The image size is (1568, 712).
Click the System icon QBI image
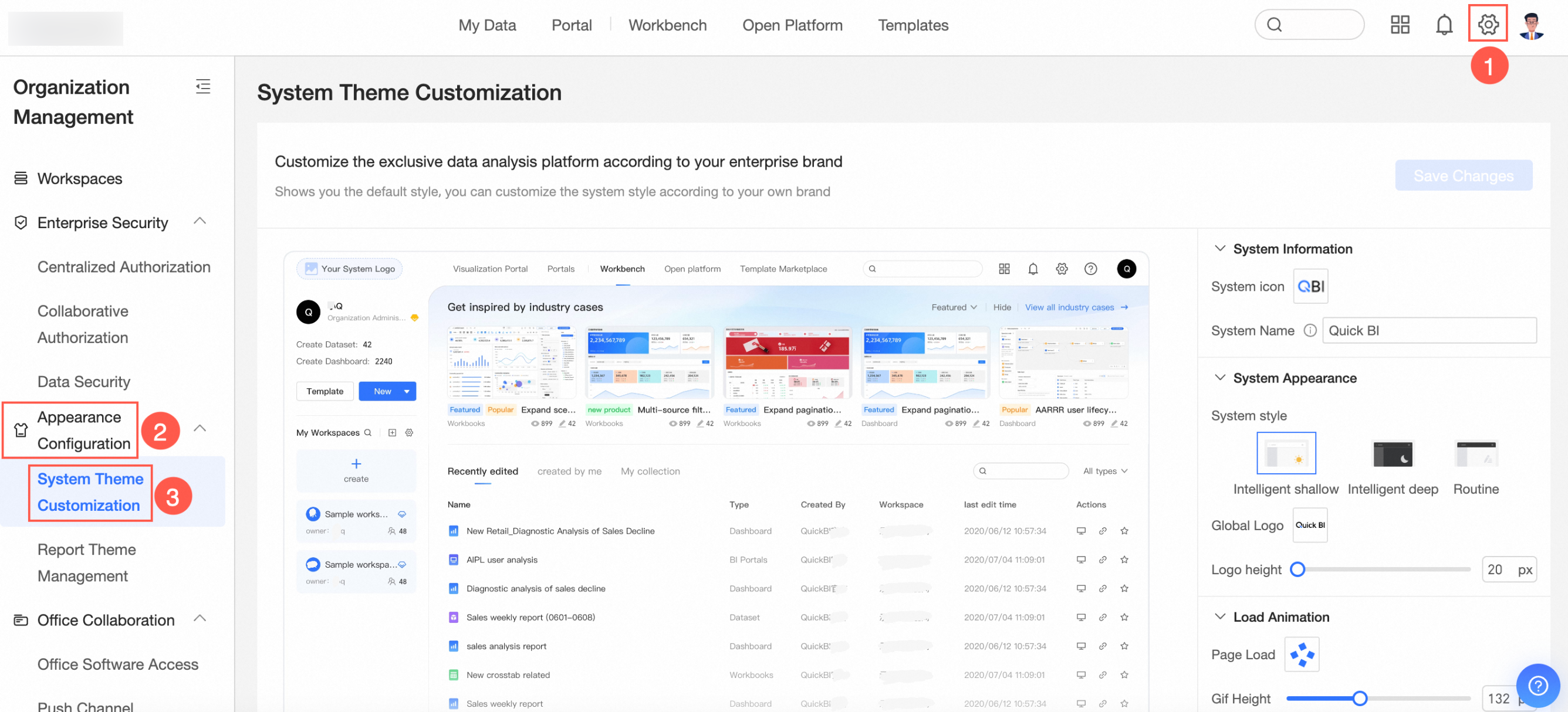pyautogui.click(x=1310, y=286)
